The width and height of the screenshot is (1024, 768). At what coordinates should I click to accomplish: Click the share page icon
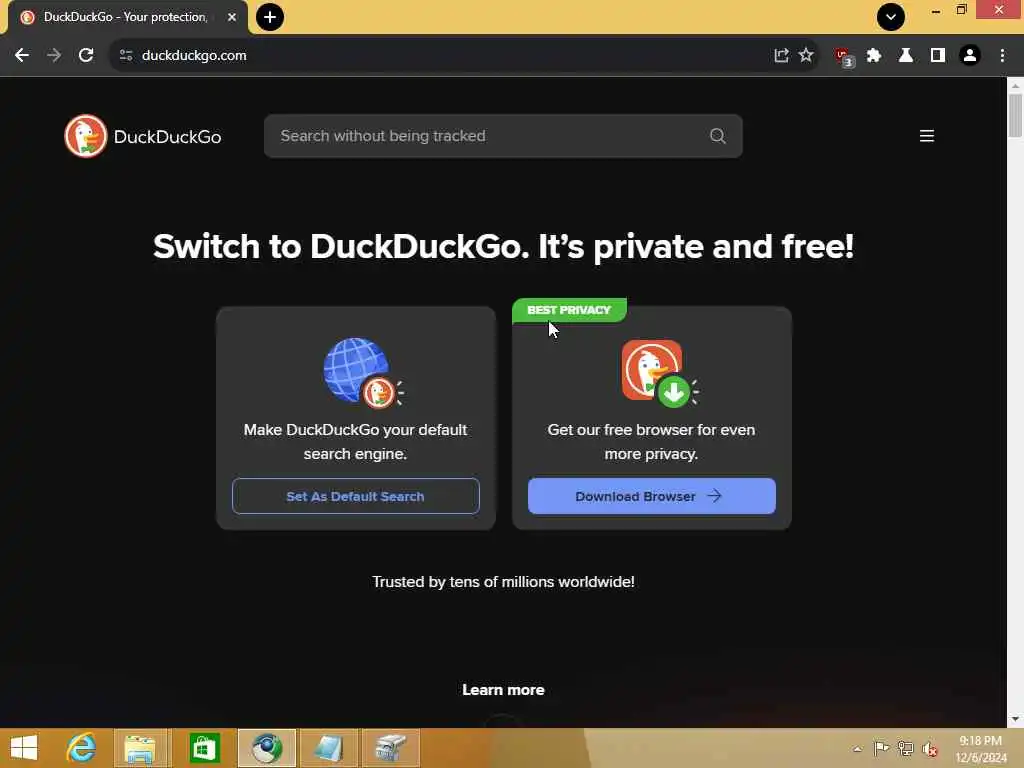(781, 56)
